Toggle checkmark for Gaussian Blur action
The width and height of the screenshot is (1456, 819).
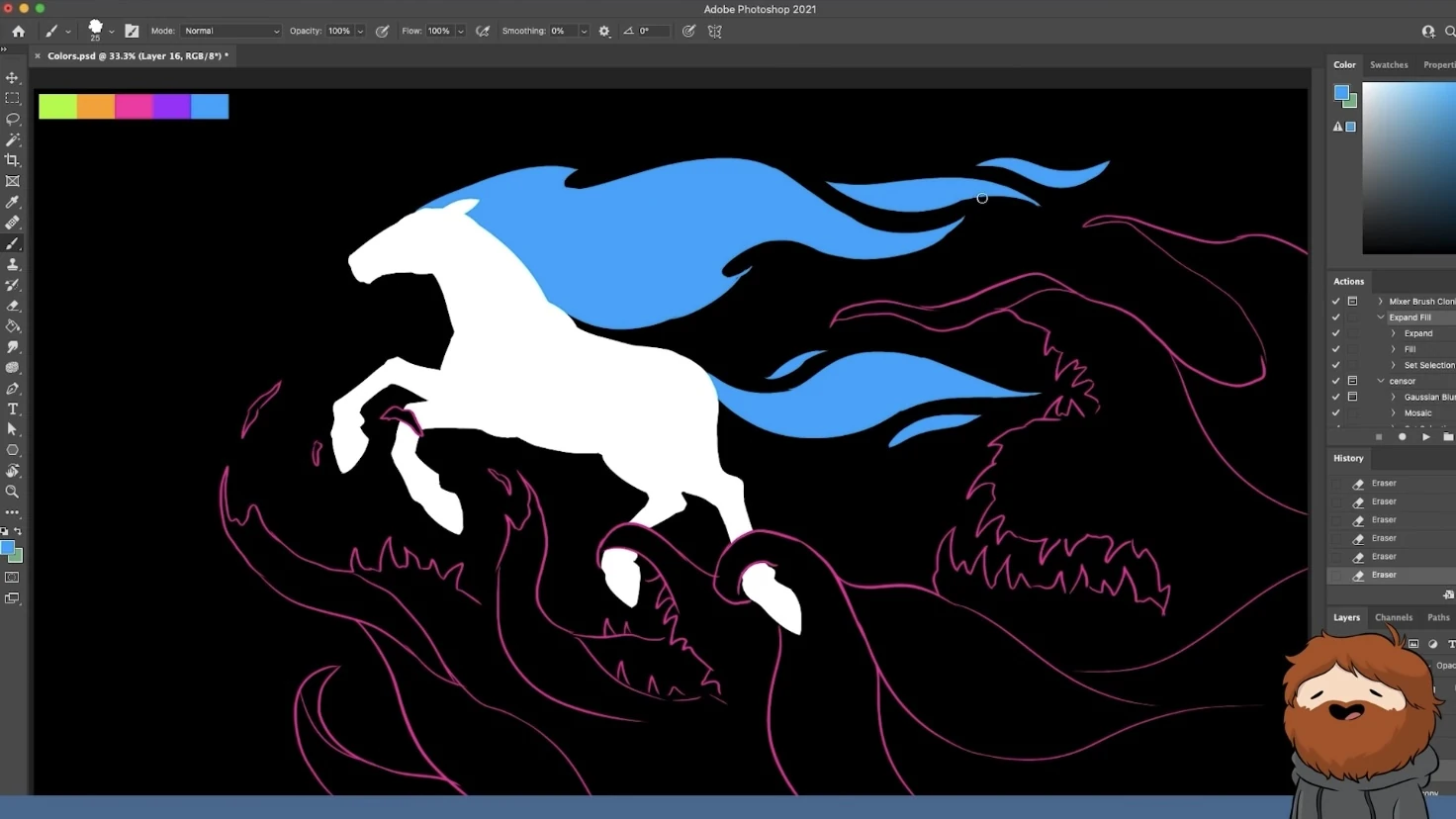pyautogui.click(x=1336, y=397)
